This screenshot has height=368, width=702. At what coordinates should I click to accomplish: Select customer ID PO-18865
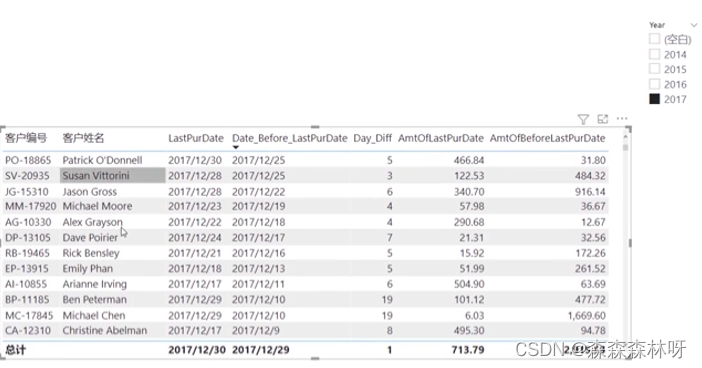click(28, 160)
